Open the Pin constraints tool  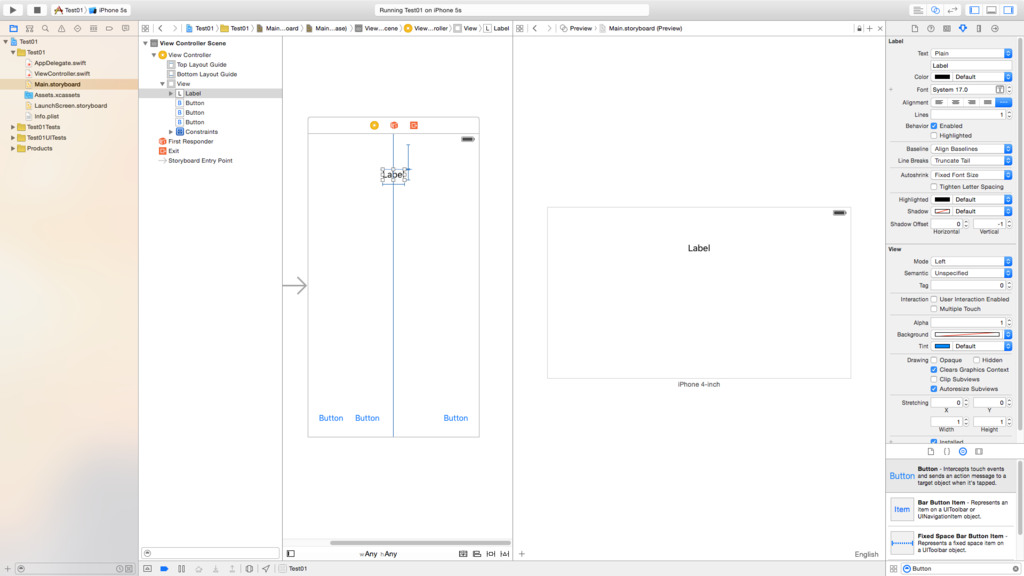tap(490, 554)
